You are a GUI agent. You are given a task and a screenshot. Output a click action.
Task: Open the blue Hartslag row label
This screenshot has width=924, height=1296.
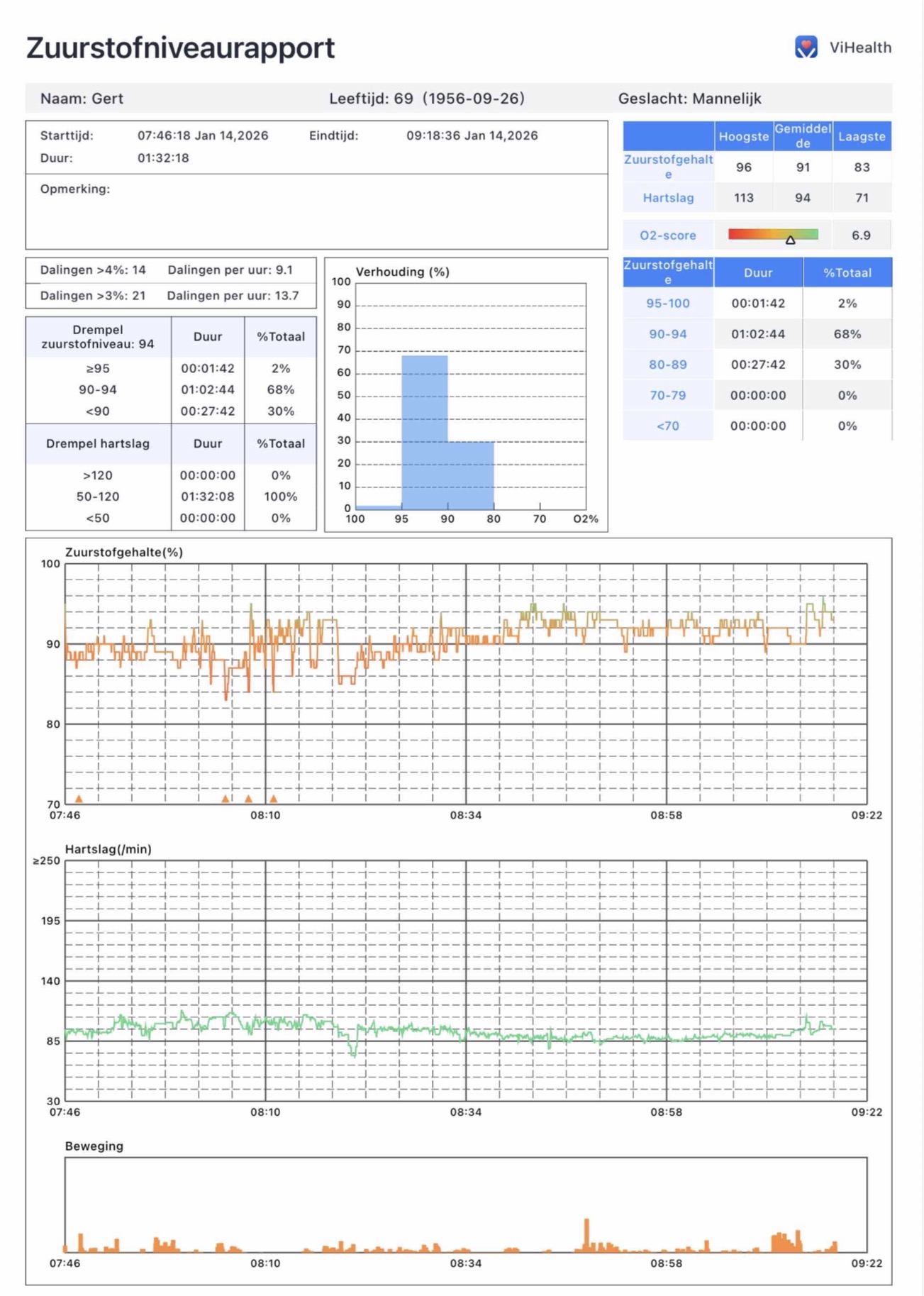[668, 198]
